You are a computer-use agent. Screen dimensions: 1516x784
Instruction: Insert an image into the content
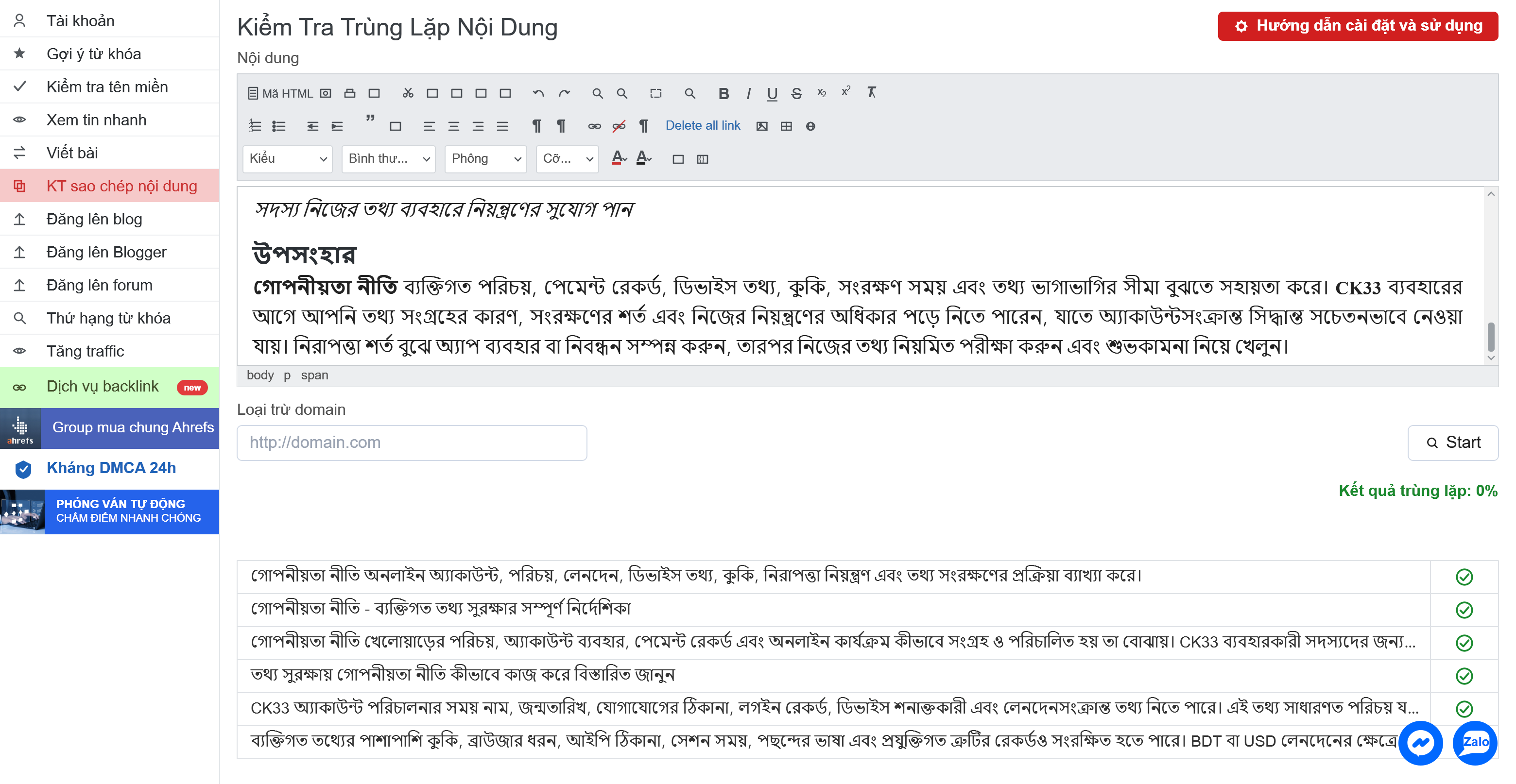point(761,126)
